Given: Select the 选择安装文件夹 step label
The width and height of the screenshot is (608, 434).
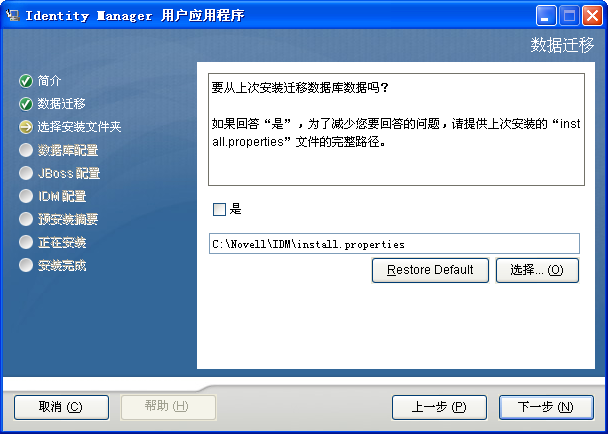Looking at the screenshot, I should tap(79, 127).
